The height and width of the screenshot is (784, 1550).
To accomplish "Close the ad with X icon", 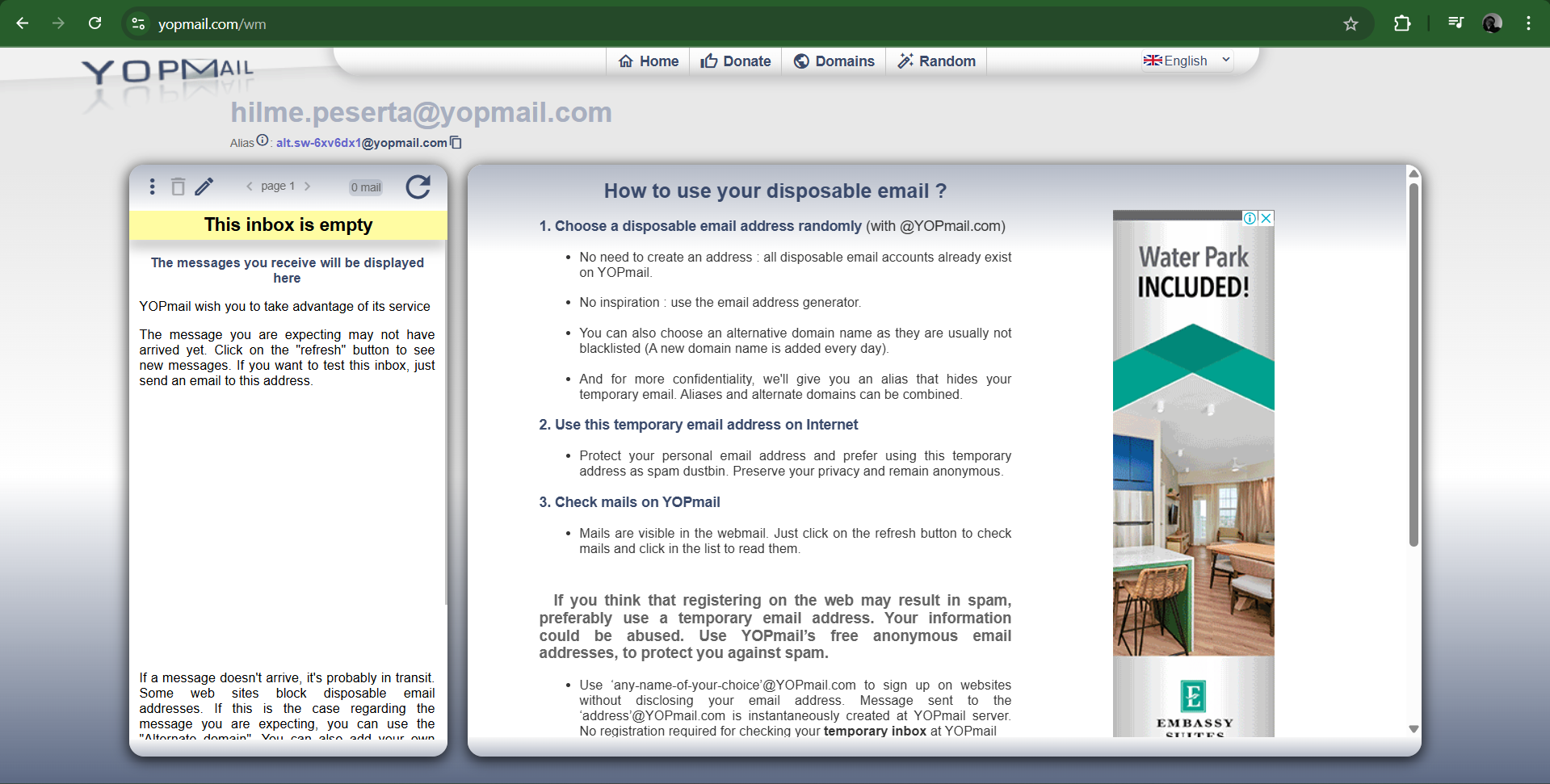I will pyautogui.click(x=1266, y=218).
